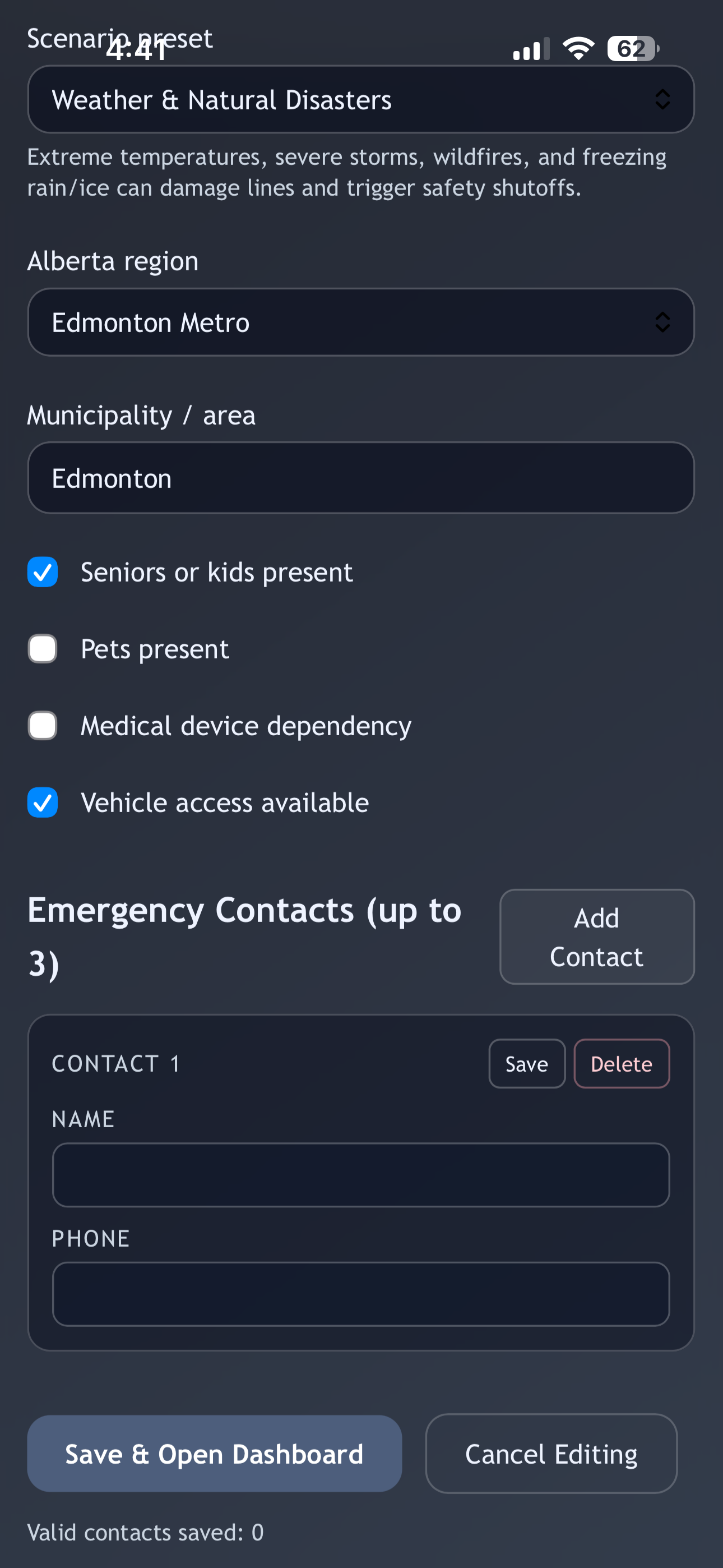The width and height of the screenshot is (723, 1568).
Task: Click the contact NAME text field
Action: [361, 1175]
